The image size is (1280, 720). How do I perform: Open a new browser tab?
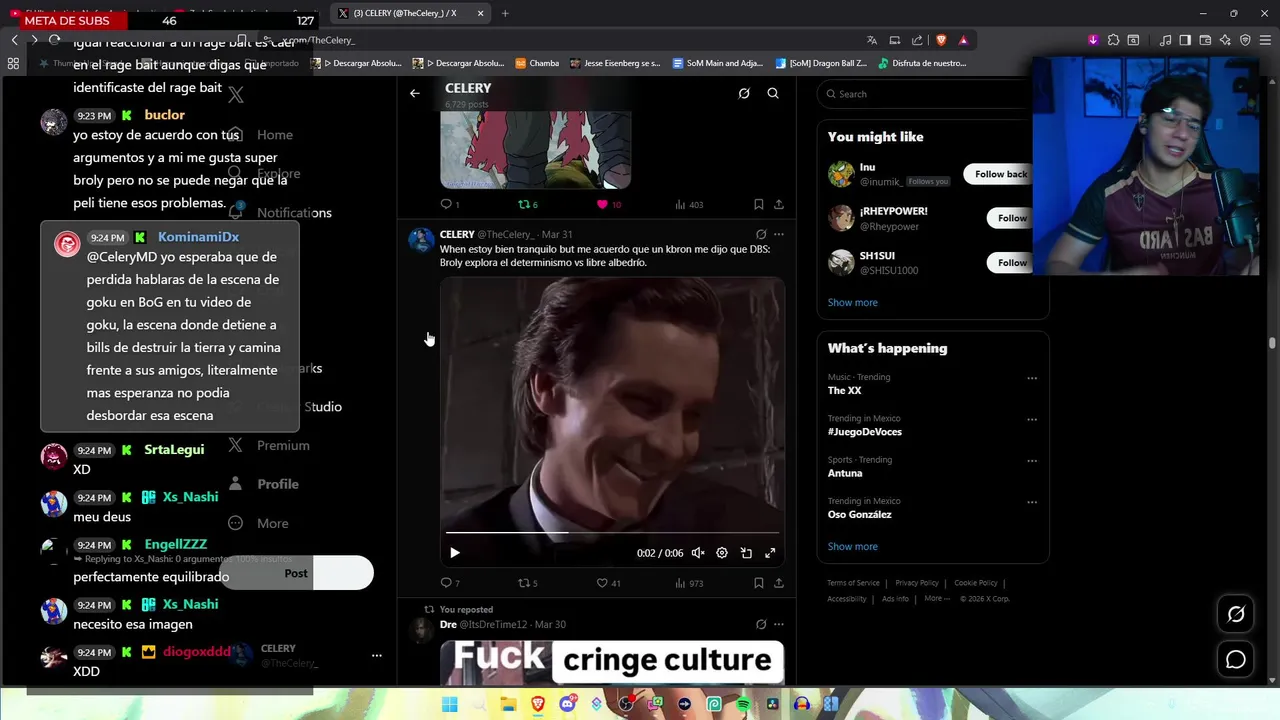click(505, 13)
